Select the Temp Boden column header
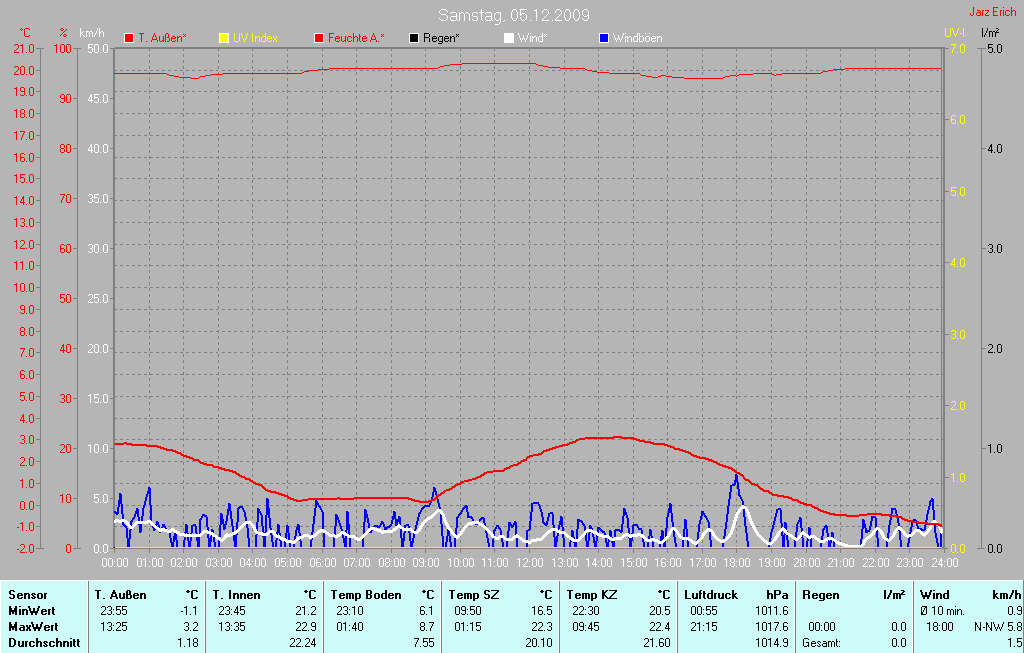 coord(366,595)
